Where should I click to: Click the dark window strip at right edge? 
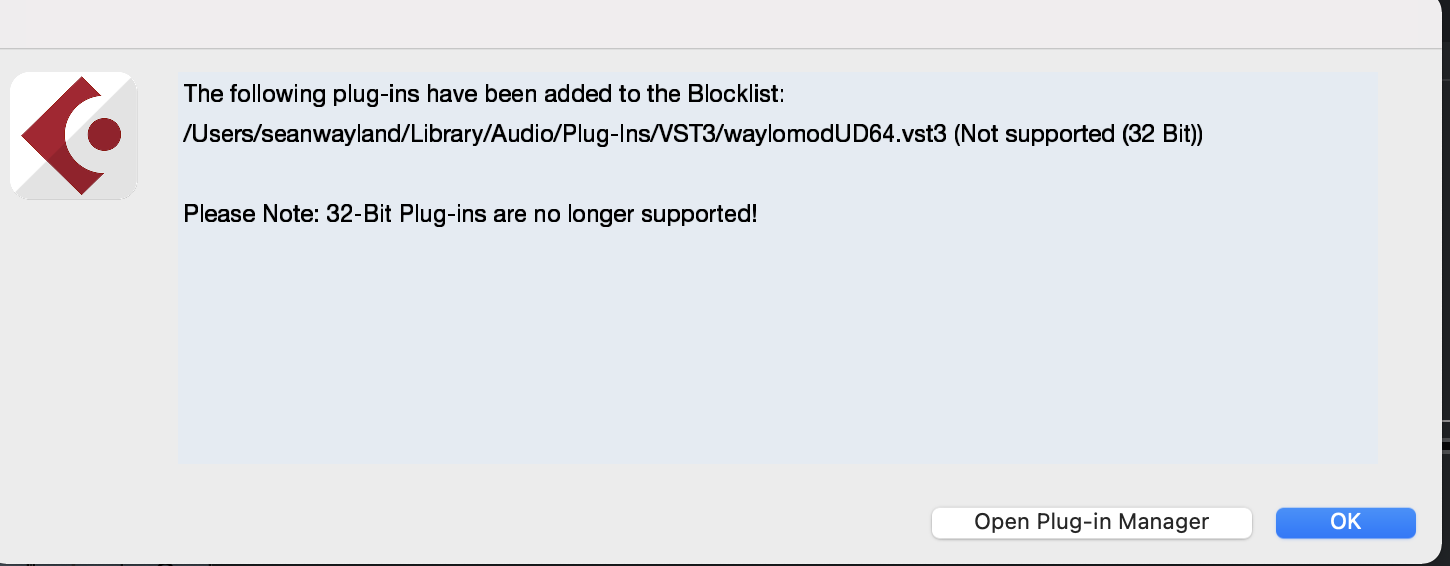pyautogui.click(x=1445, y=300)
